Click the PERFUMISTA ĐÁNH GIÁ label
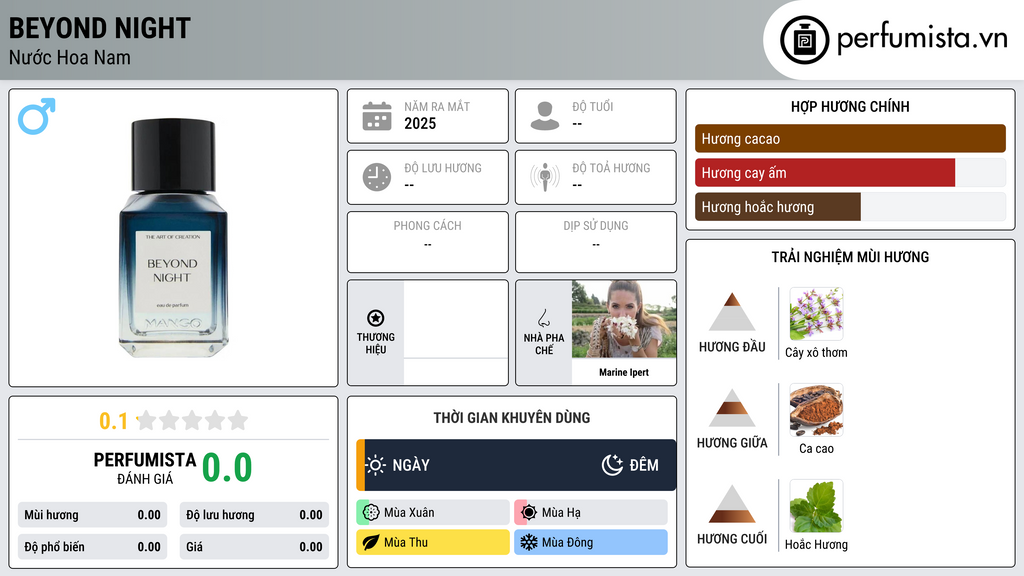 [x=145, y=468]
